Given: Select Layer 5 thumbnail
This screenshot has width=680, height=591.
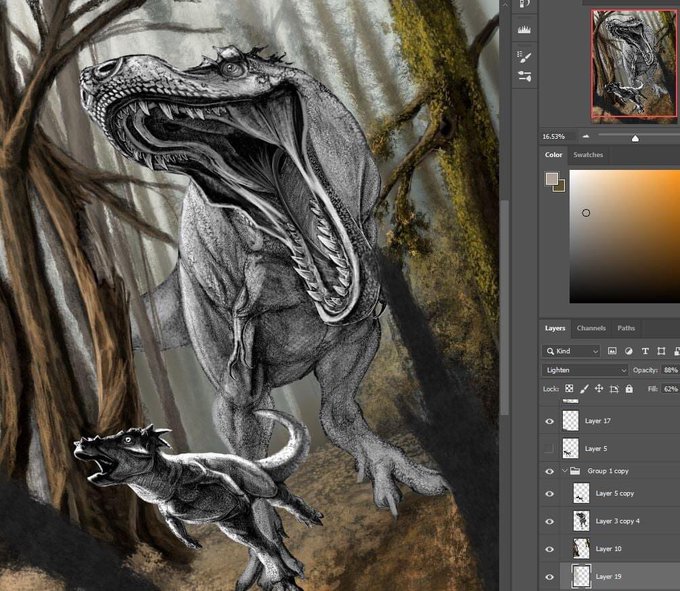Looking at the screenshot, I should [x=570, y=448].
